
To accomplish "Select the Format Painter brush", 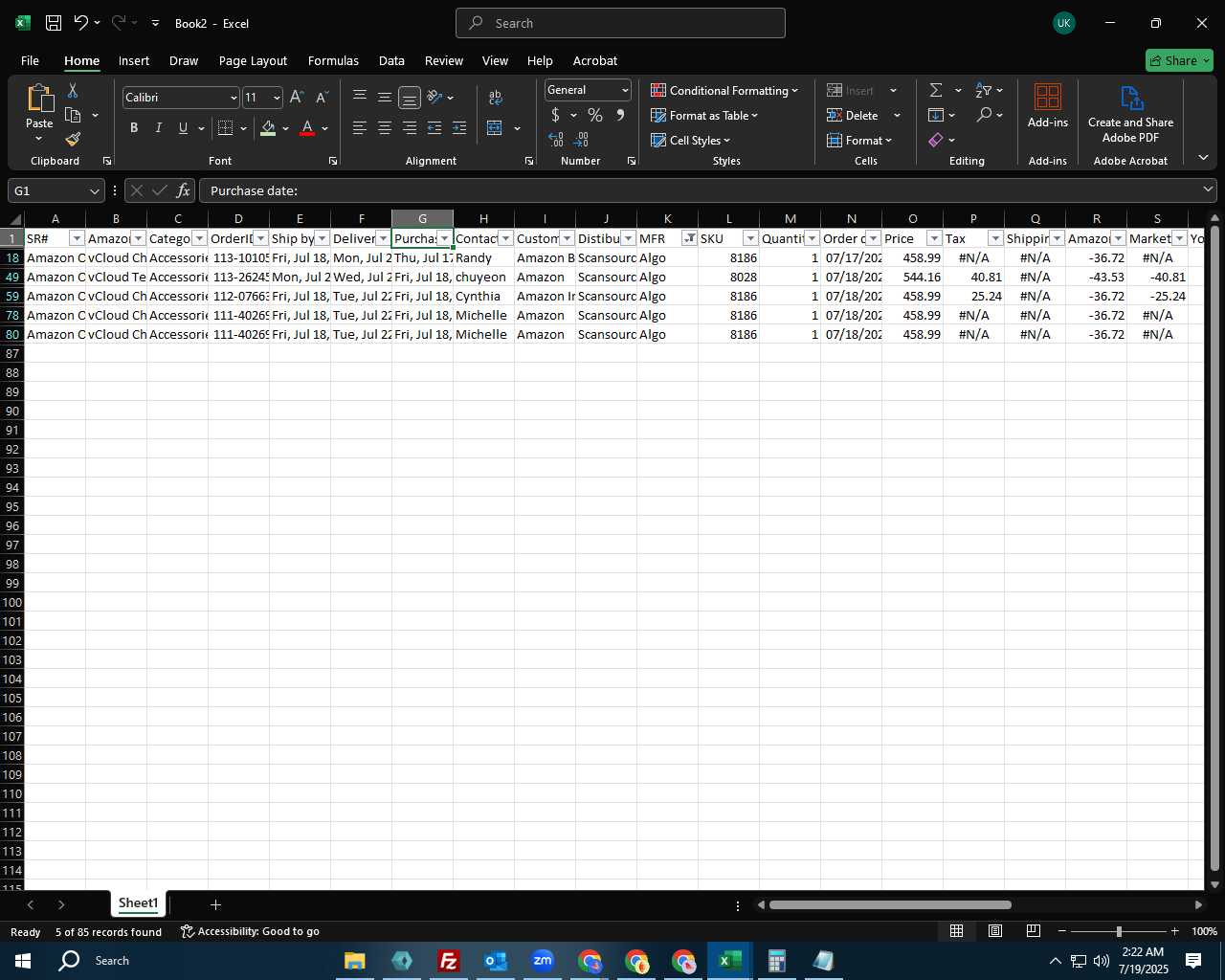I will point(73,140).
